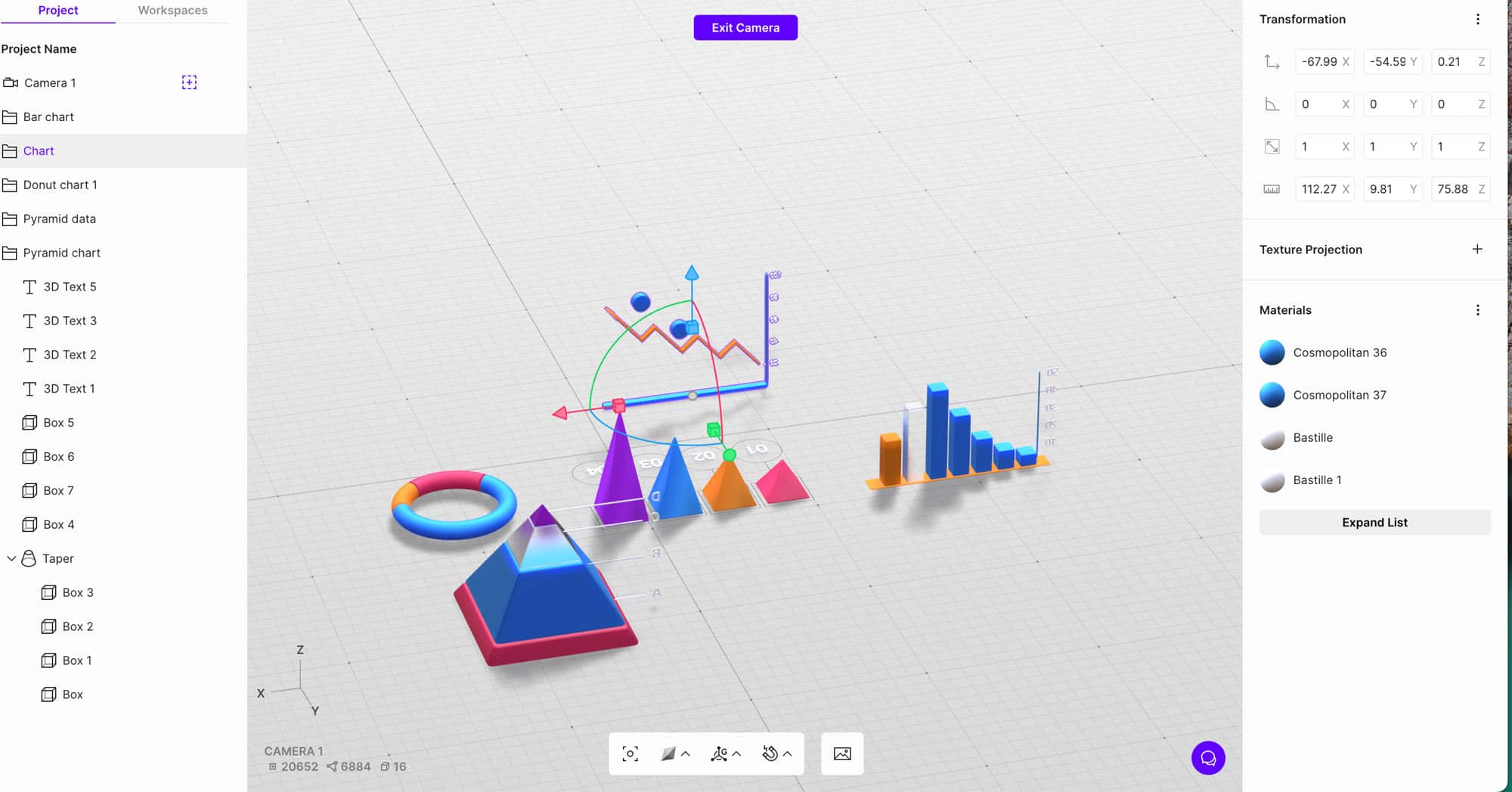
Task: Click the position X field -67.99
Action: (x=1325, y=62)
